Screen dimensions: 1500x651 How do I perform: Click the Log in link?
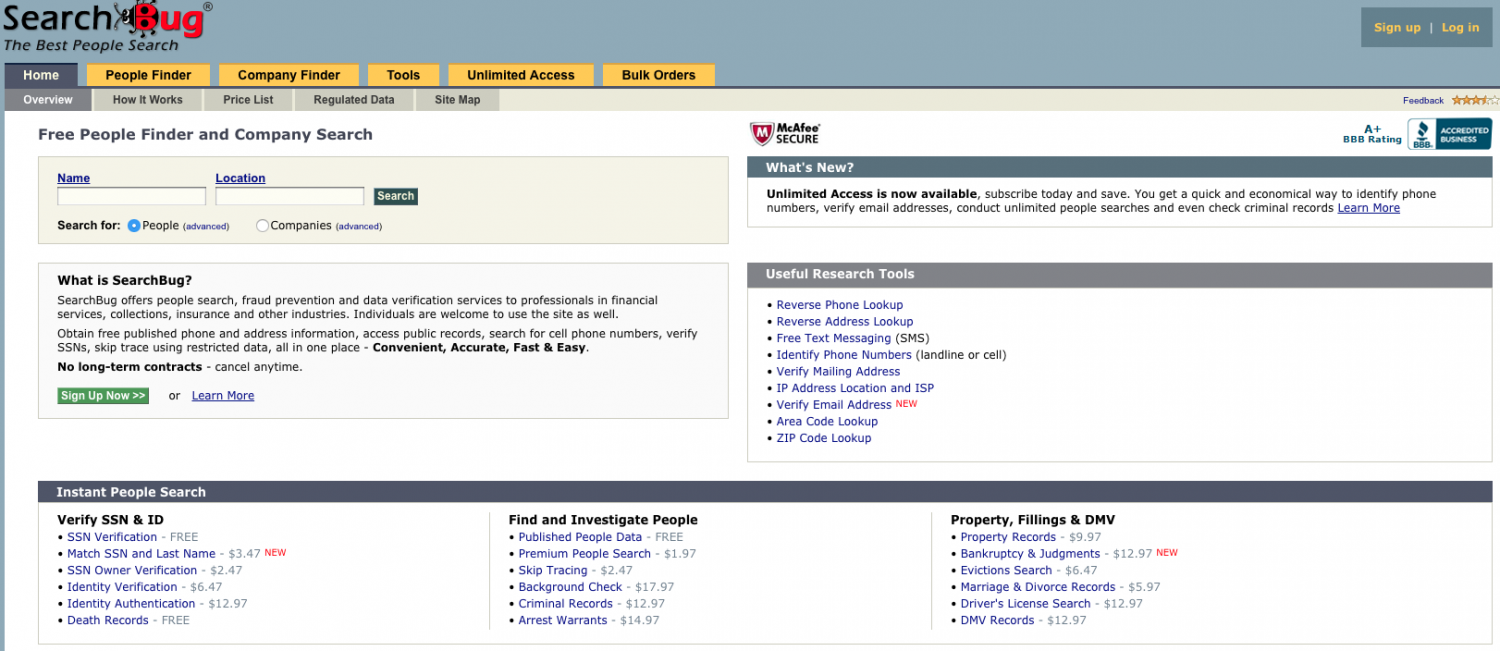pyautogui.click(x=1460, y=28)
